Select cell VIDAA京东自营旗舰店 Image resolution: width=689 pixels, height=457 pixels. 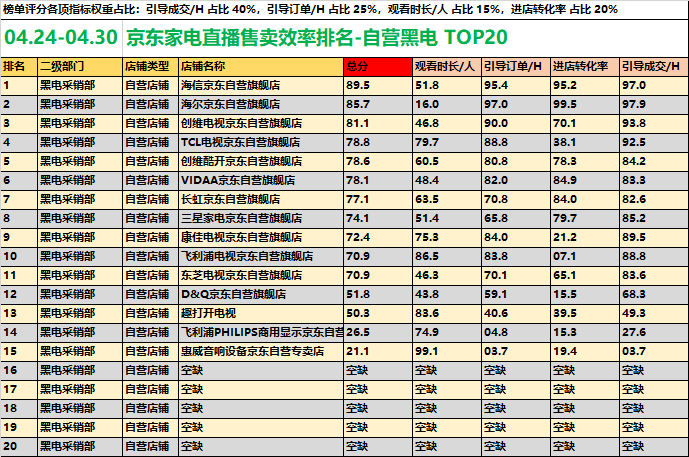[261, 180]
